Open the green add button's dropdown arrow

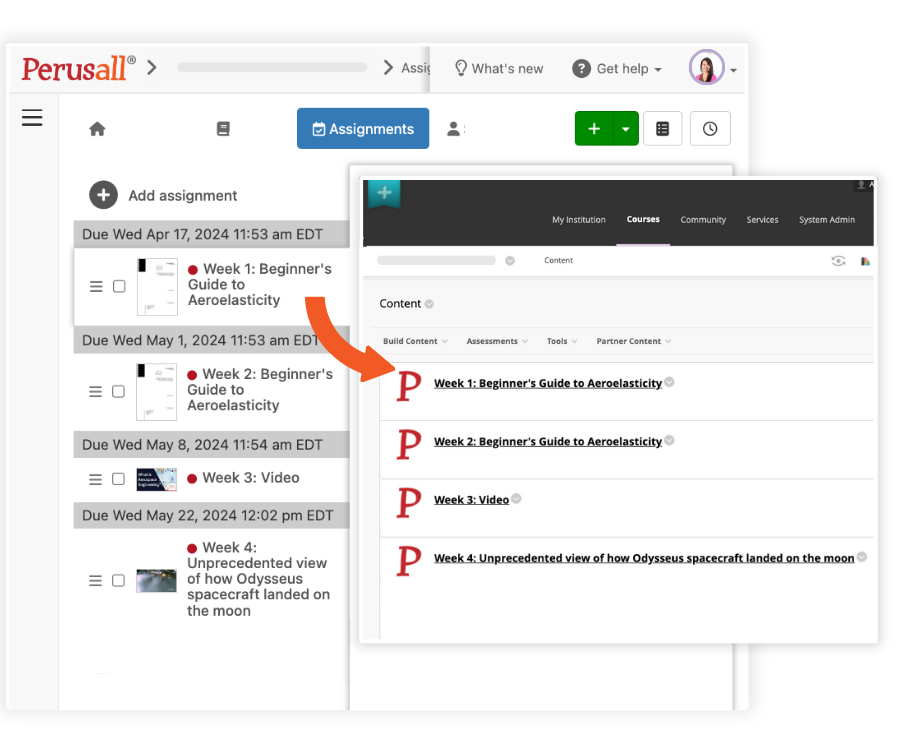(x=624, y=128)
